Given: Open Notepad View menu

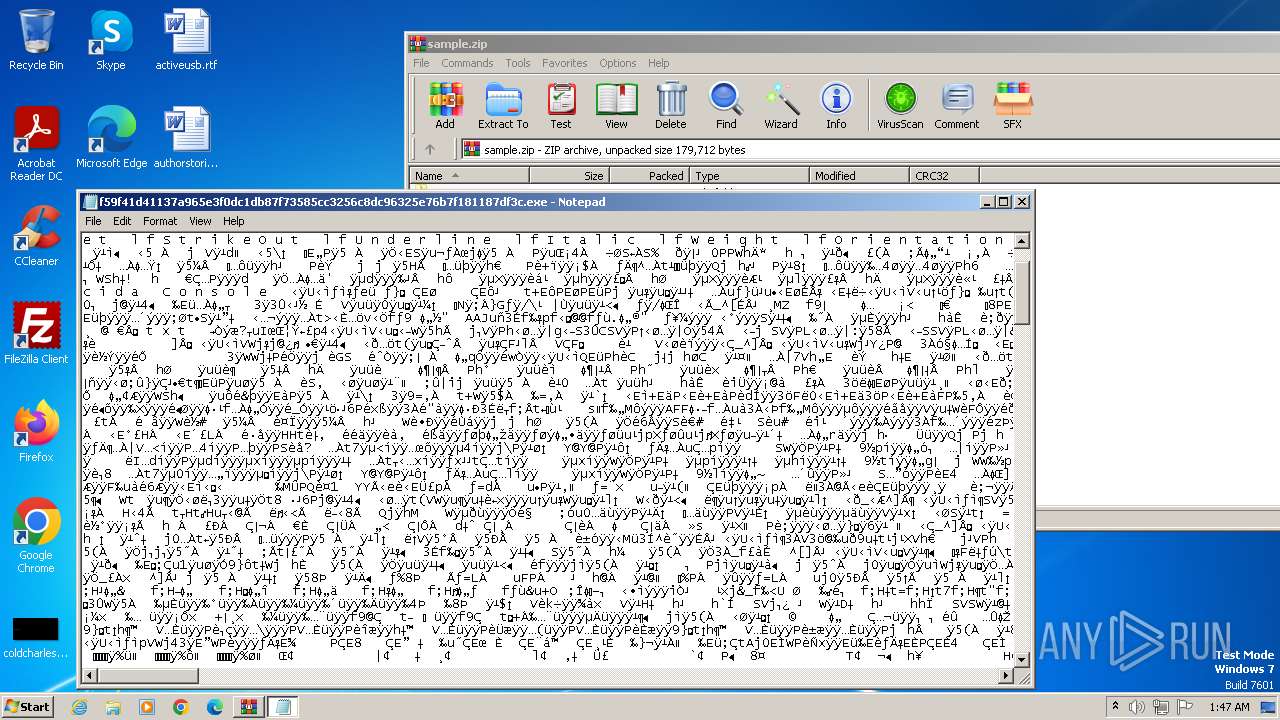Looking at the screenshot, I should [x=200, y=221].
